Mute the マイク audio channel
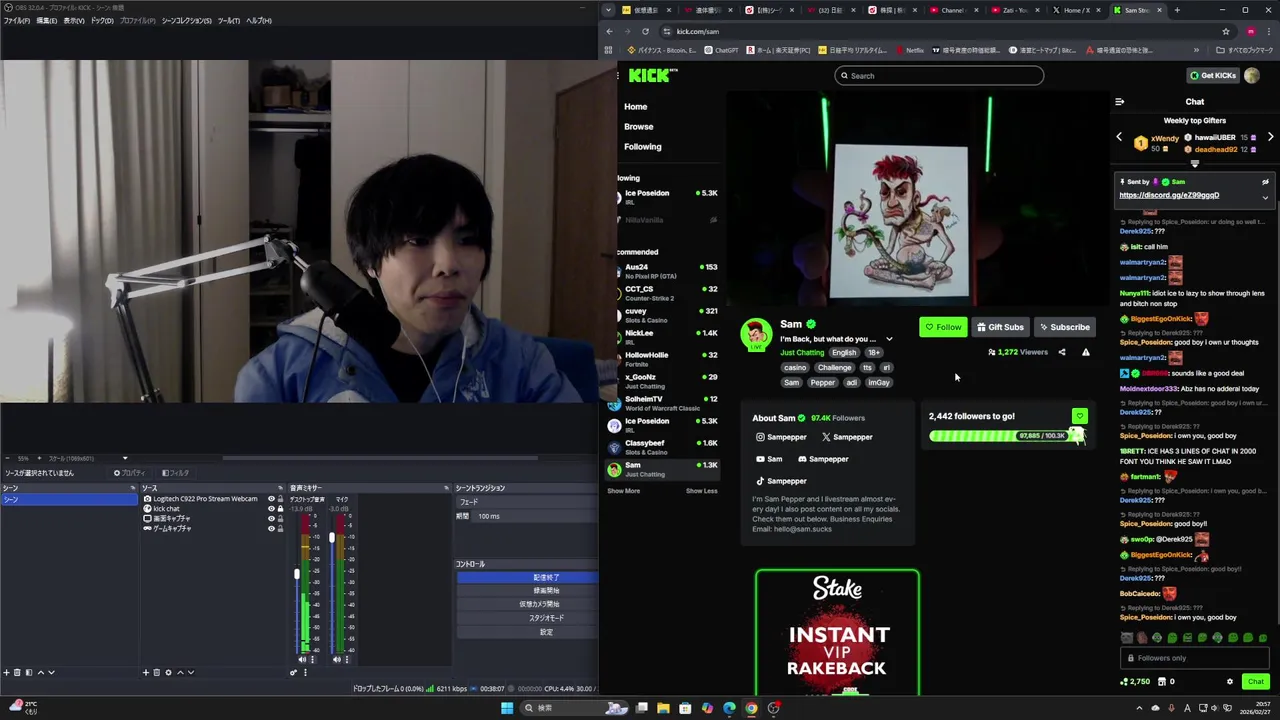 point(337,660)
